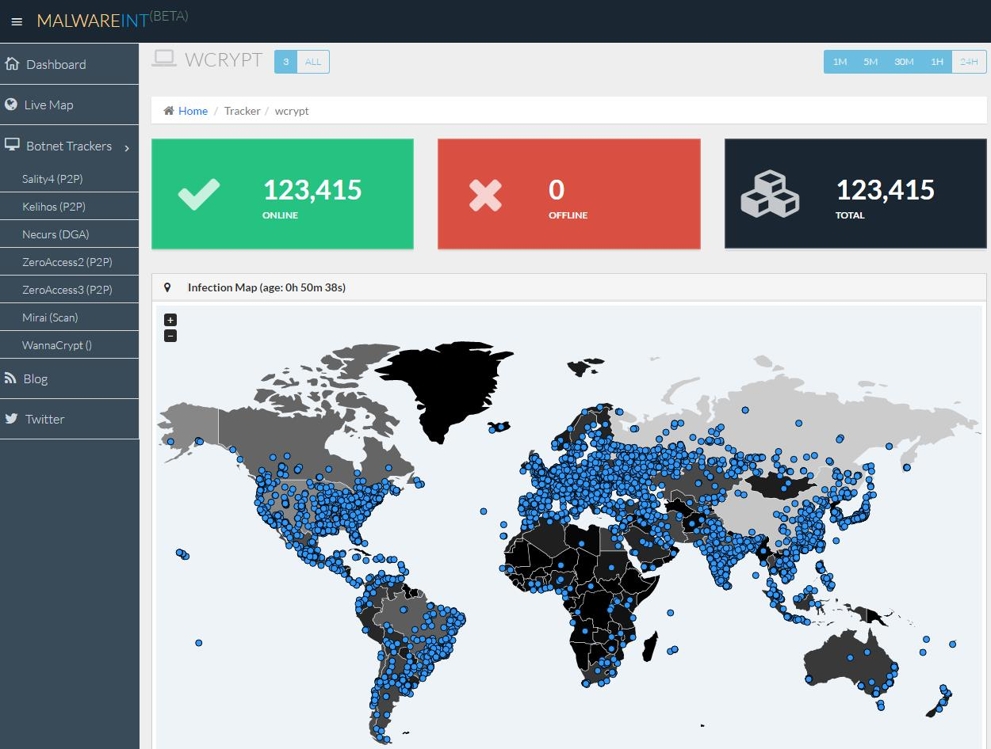Click the breadcrumb home icon
Image resolution: width=991 pixels, height=749 pixels.
[169, 111]
